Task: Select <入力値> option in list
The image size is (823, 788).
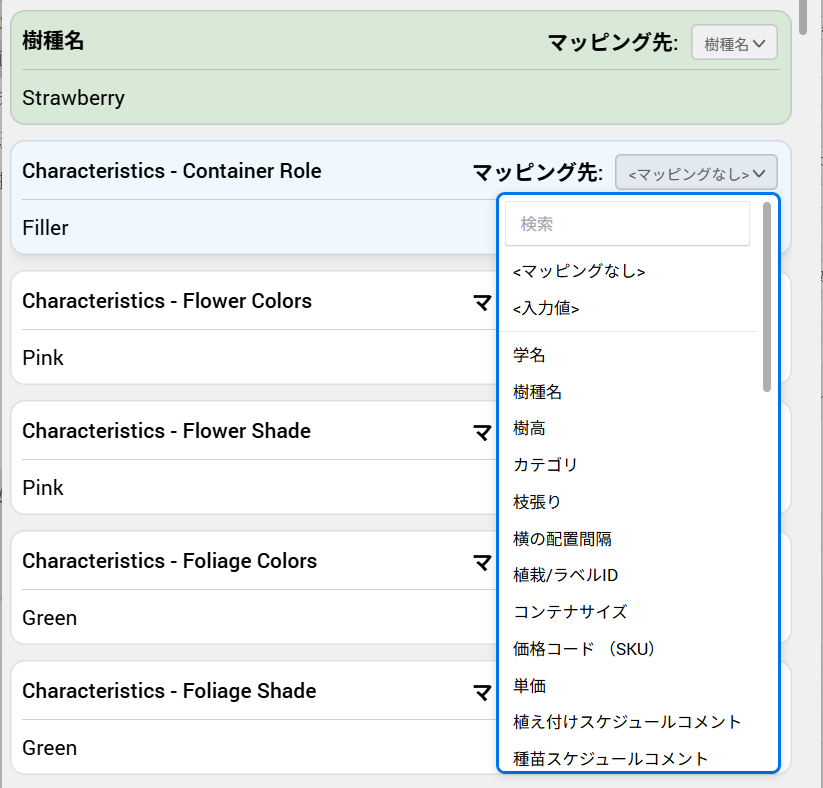Action: tap(546, 309)
